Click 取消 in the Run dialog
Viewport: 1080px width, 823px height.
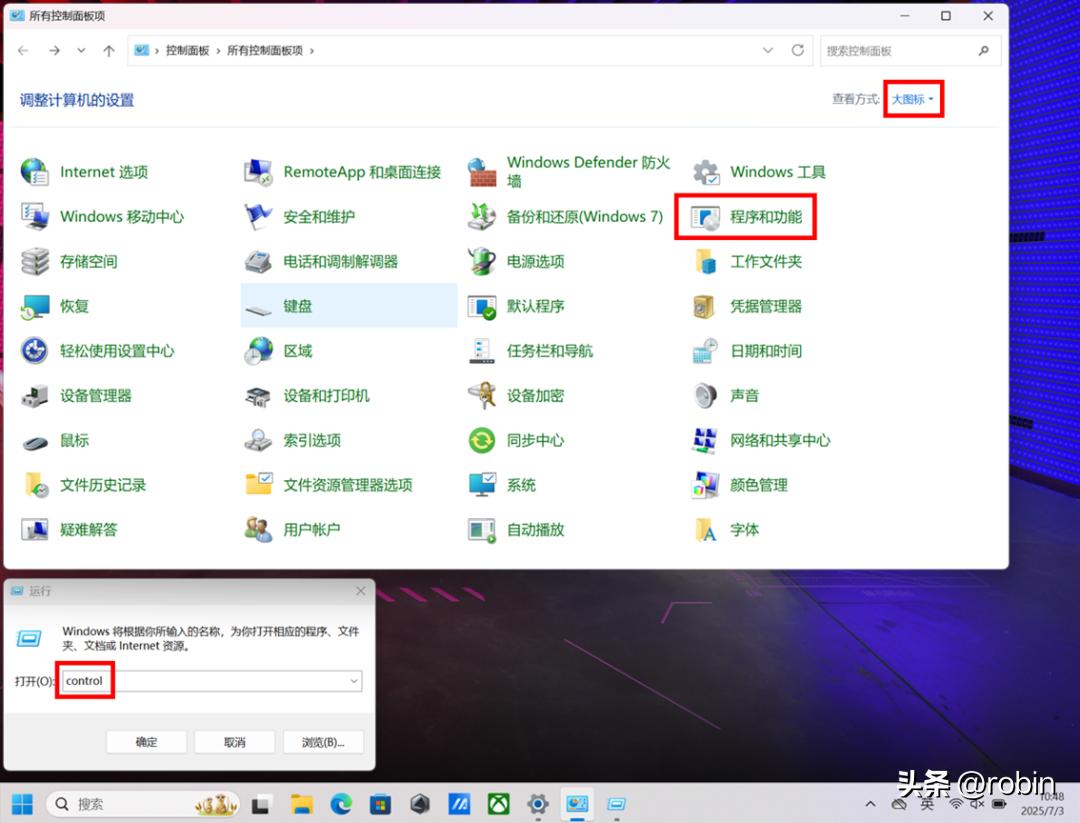[x=234, y=742]
